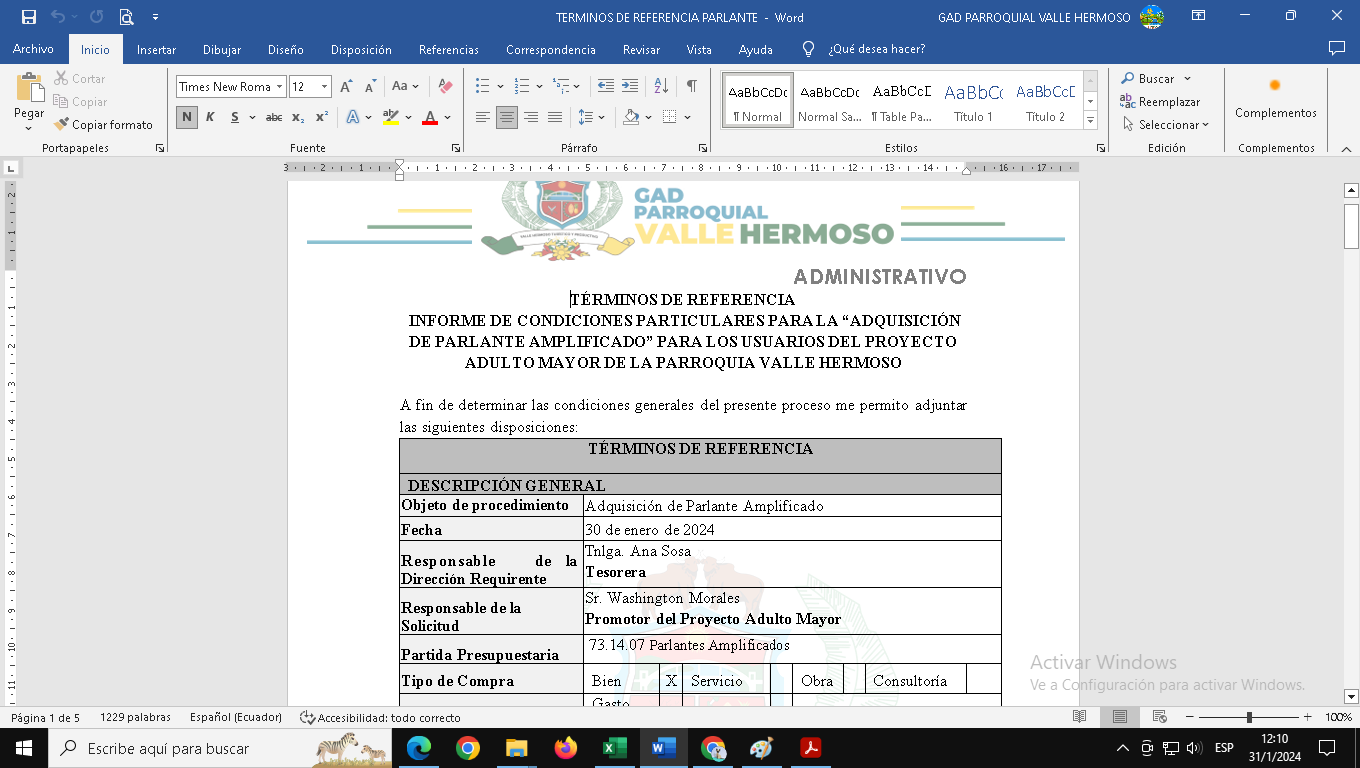
Task: Increase paragraph indent
Action: pyautogui.click(x=630, y=87)
